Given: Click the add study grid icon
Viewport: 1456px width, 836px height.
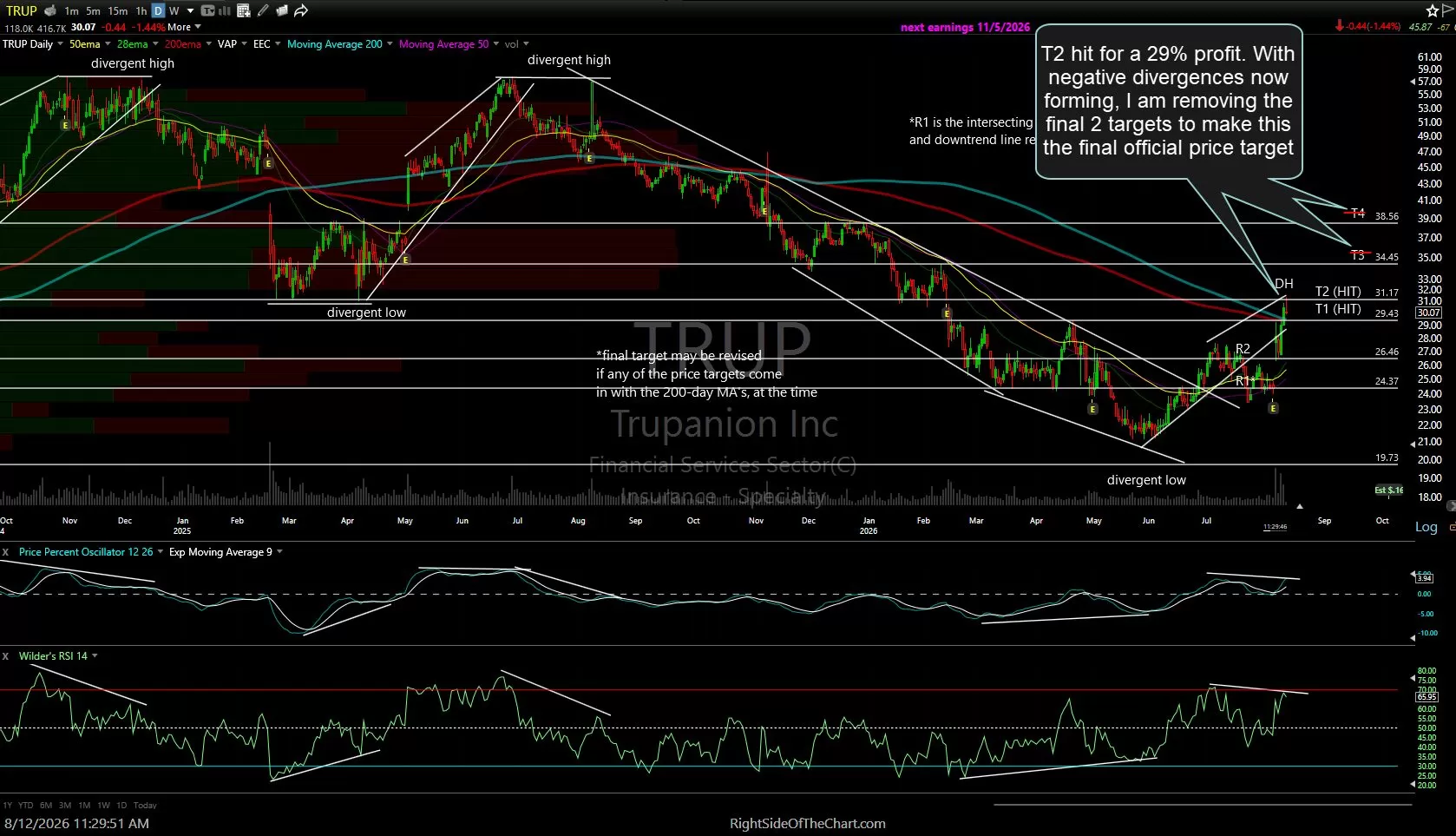Looking at the screenshot, I should [244, 10].
